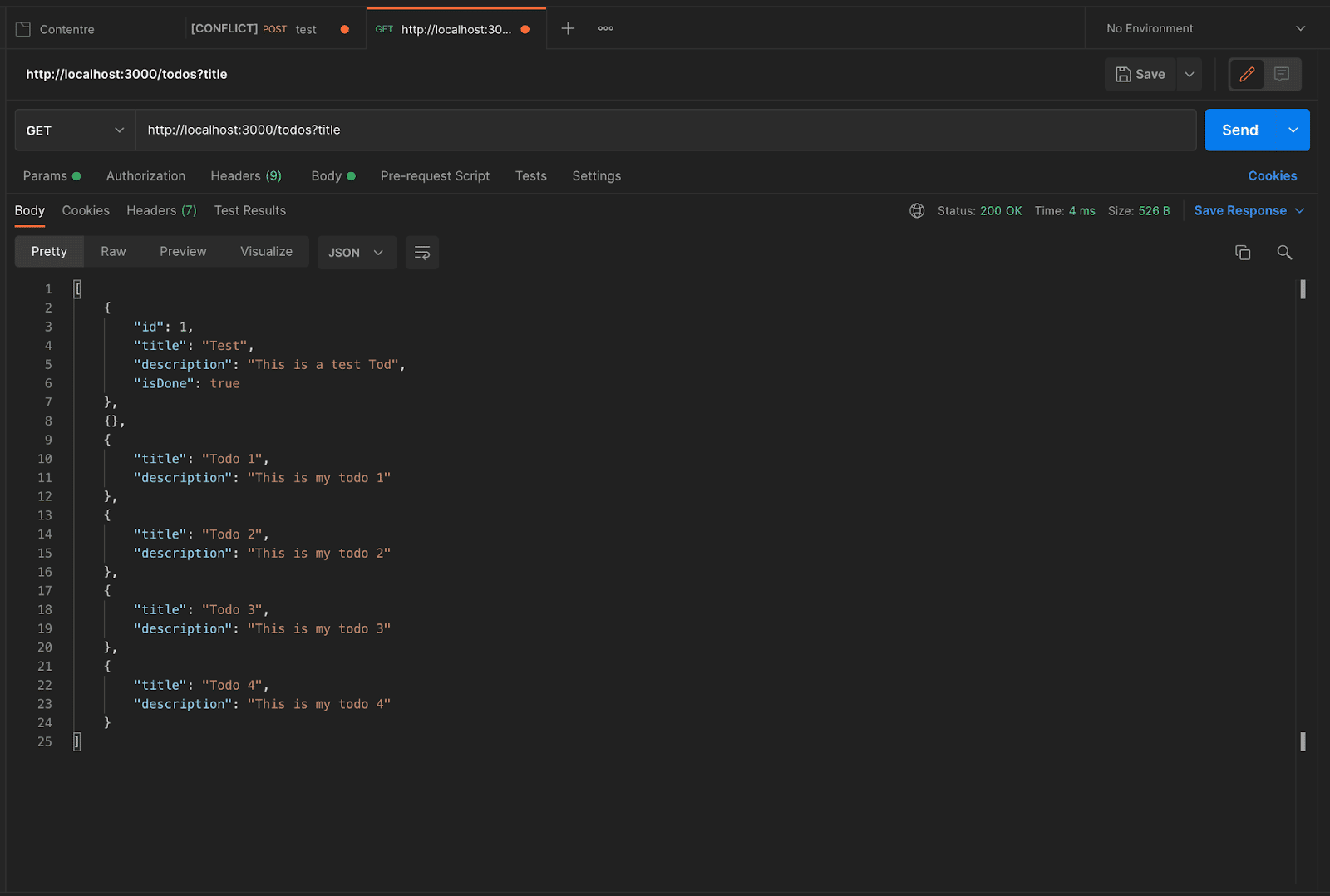This screenshot has height=896, width=1330.
Task: Open search within the response body
Action: coord(1284,252)
